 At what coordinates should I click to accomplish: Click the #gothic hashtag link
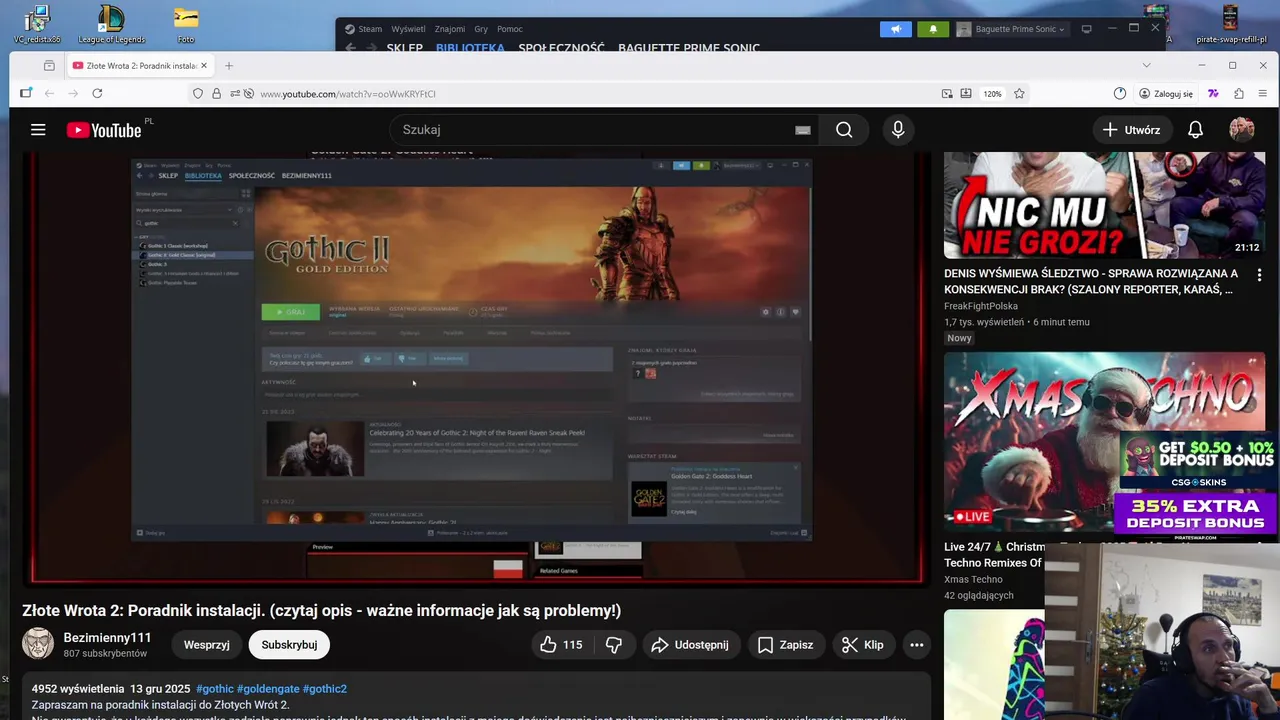214,689
